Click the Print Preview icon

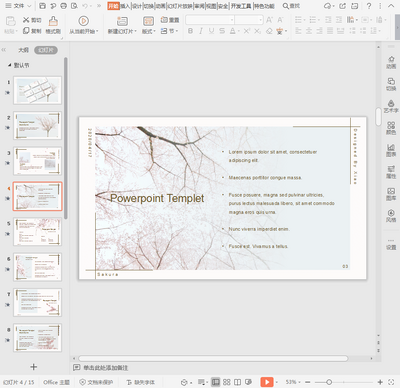click(x=74, y=6)
